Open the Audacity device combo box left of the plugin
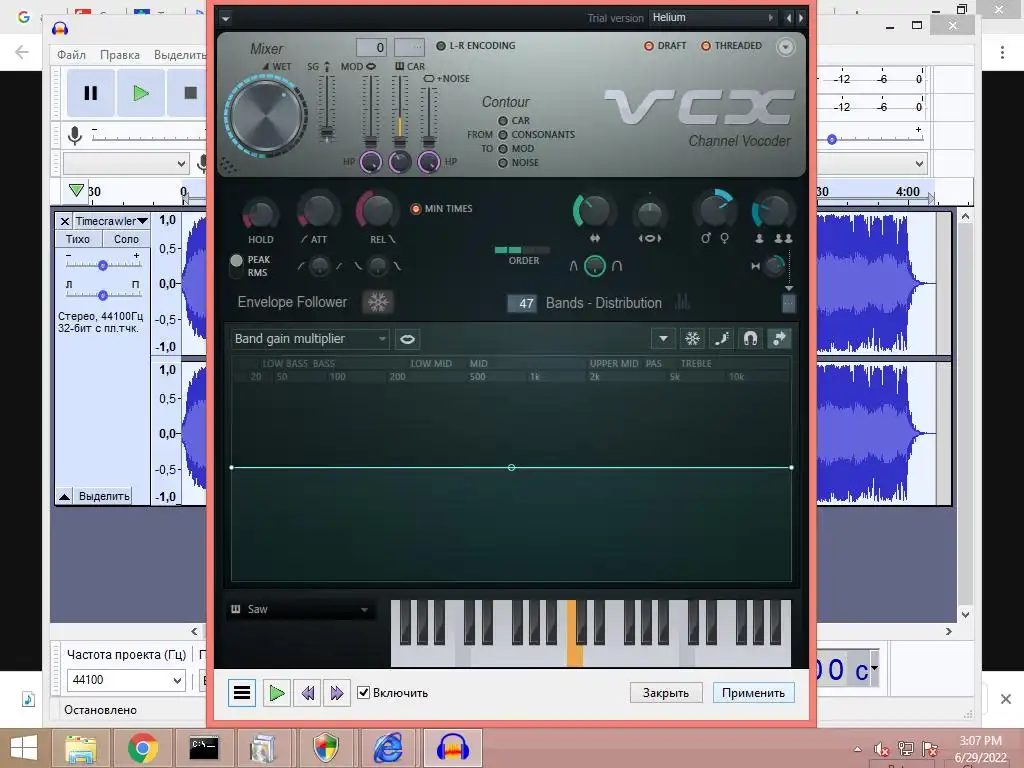This screenshot has height=768, width=1024. click(x=126, y=163)
